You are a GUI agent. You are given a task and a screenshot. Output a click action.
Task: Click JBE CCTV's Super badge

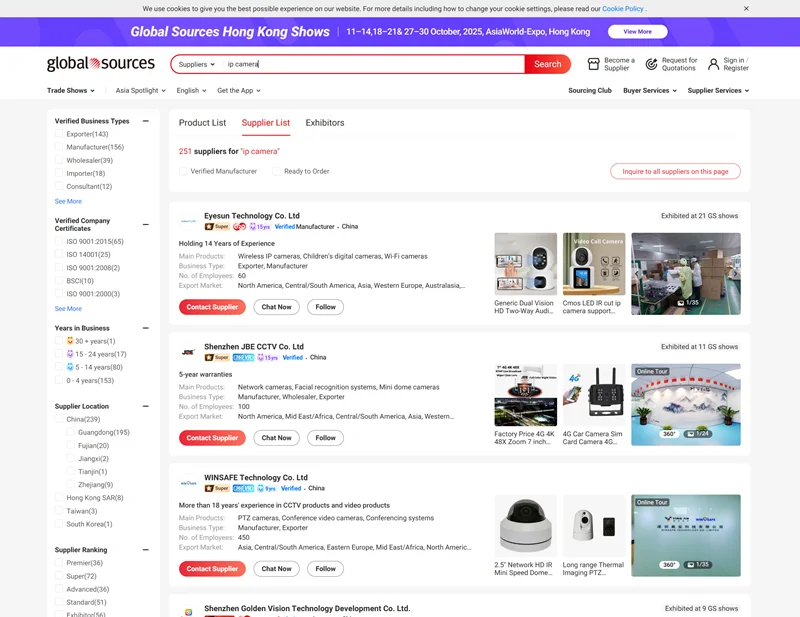tap(217, 358)
